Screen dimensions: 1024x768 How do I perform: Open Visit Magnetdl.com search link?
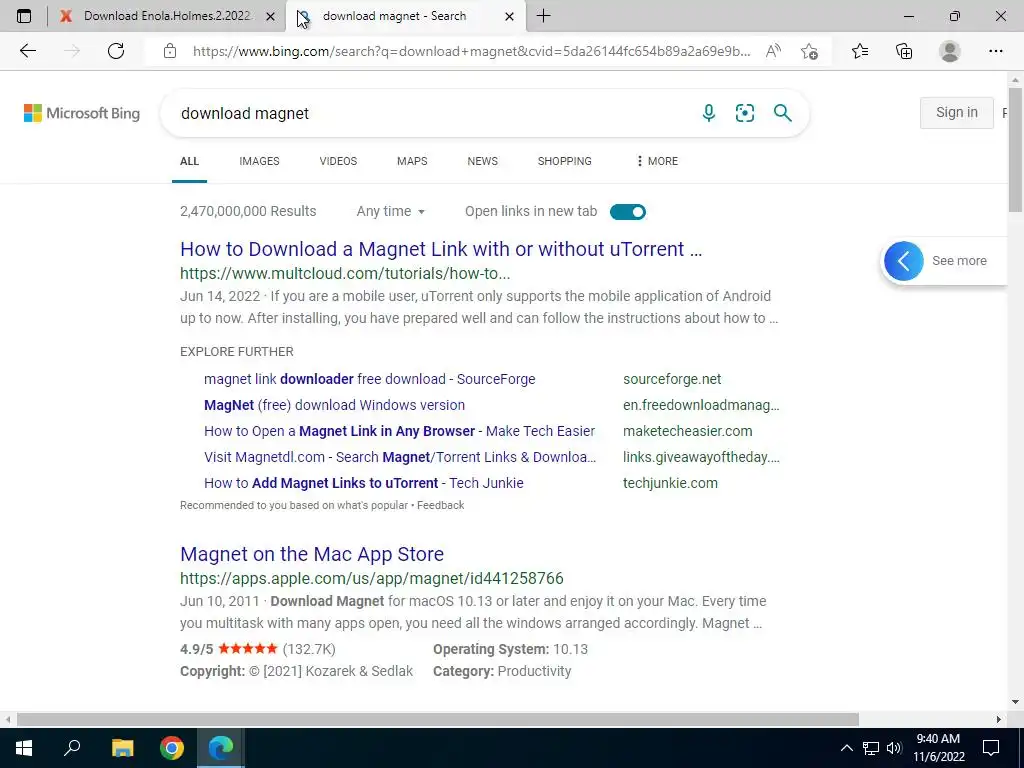coord(400,457)
